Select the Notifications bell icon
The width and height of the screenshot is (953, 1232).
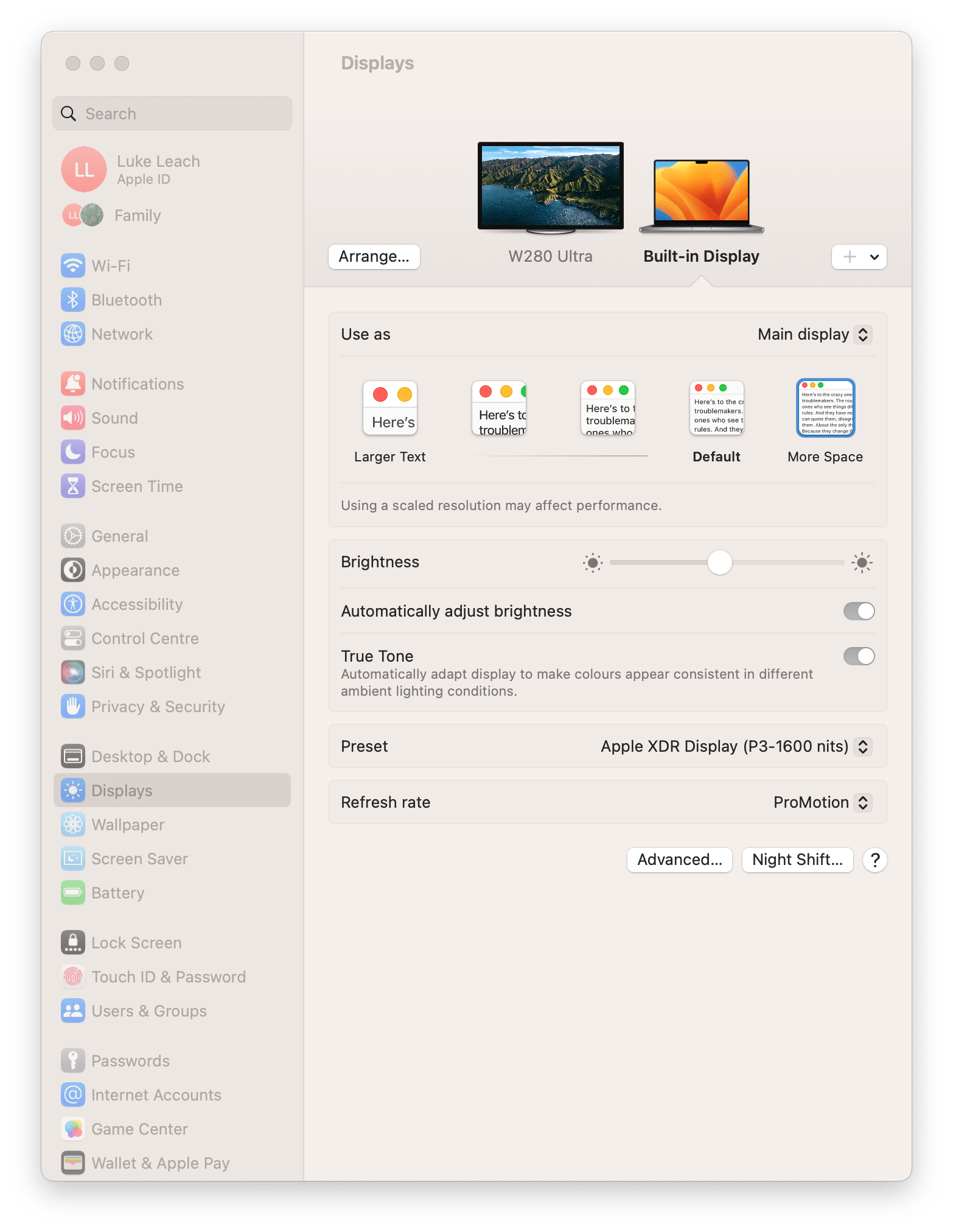click(x=73, y=383)
